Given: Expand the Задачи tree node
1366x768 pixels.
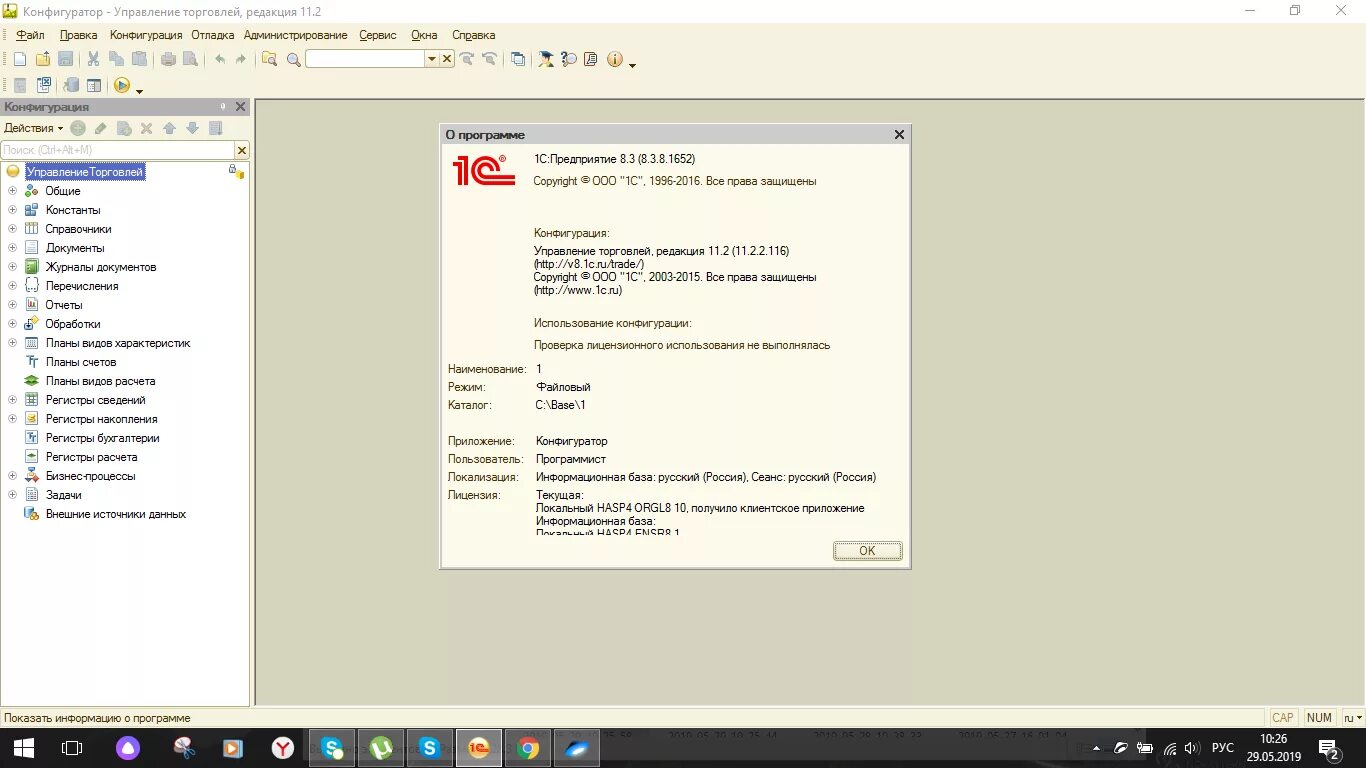Looking at the screenshot, I should pos(12,495).
